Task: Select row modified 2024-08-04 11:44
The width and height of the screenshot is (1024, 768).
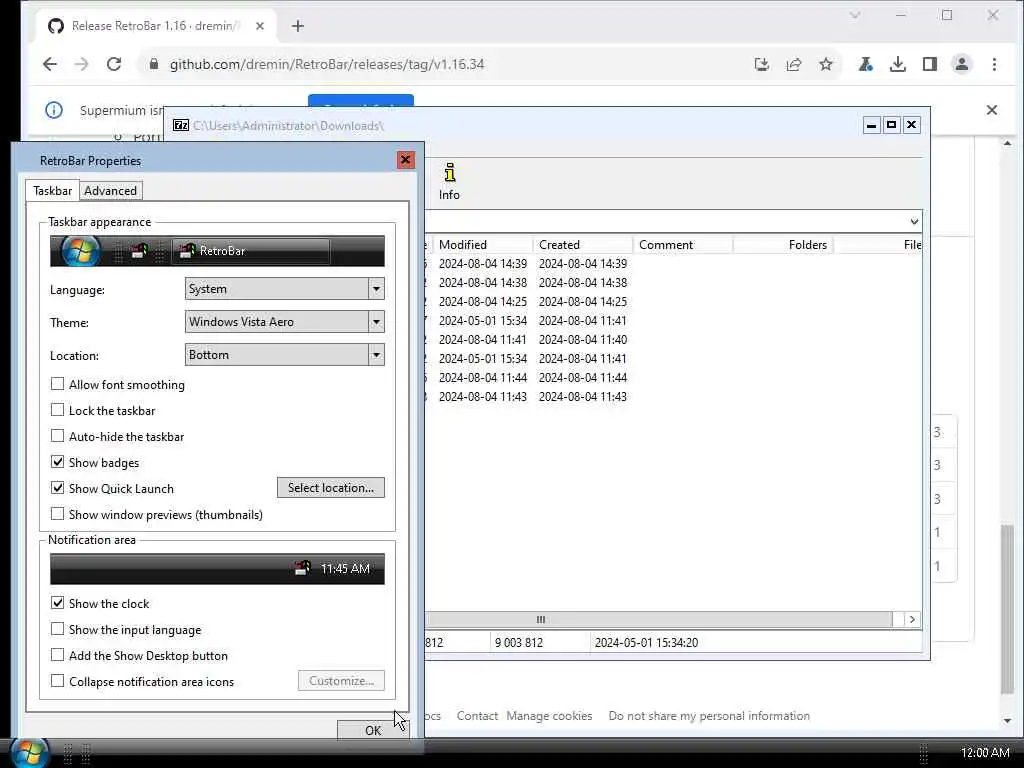Action: click(673, 377)
